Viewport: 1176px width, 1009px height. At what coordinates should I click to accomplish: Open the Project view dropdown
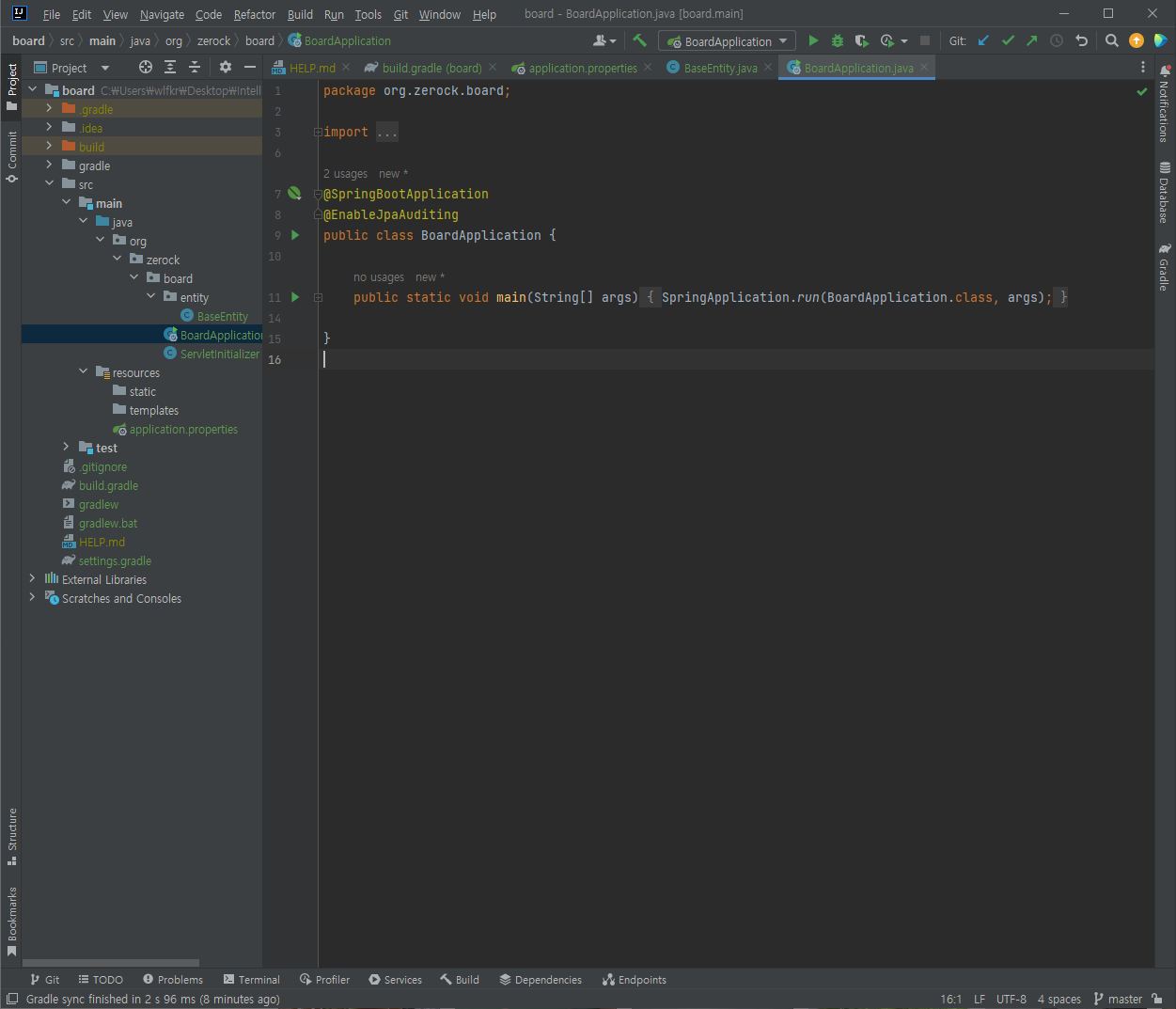click(x=72, y=68)
